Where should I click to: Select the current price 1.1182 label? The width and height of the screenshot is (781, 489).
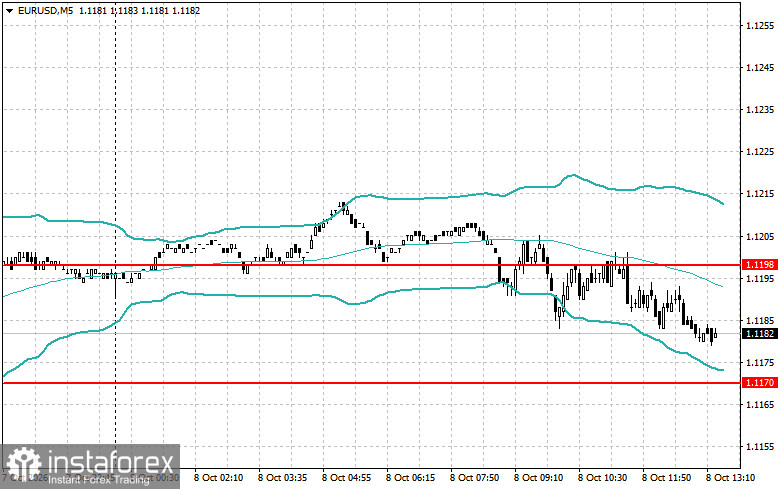point(760,334)
